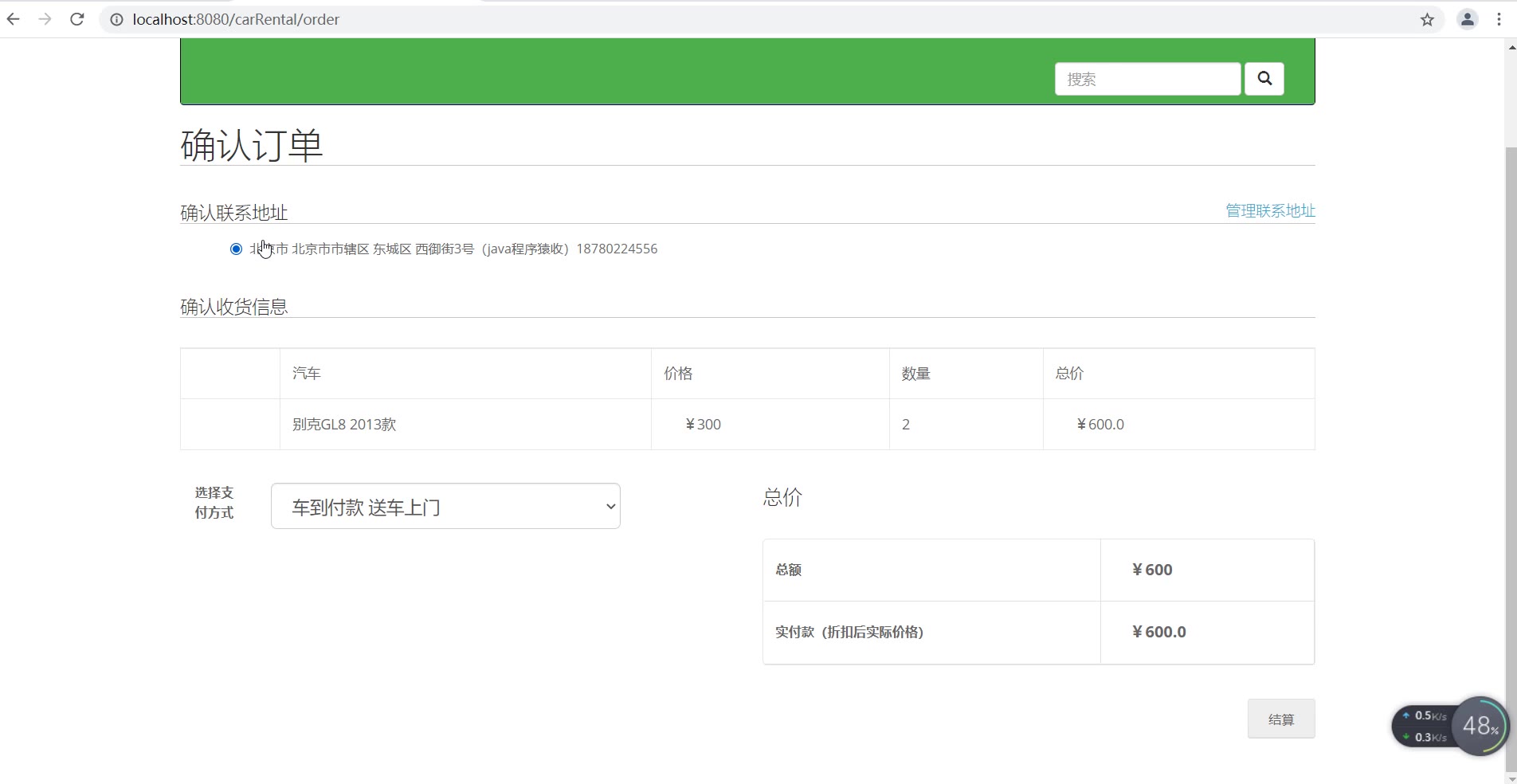The image size is (1517, 784).
Task: Click the car name 别克GL8 2013款
Action: [x=344, y=424]
